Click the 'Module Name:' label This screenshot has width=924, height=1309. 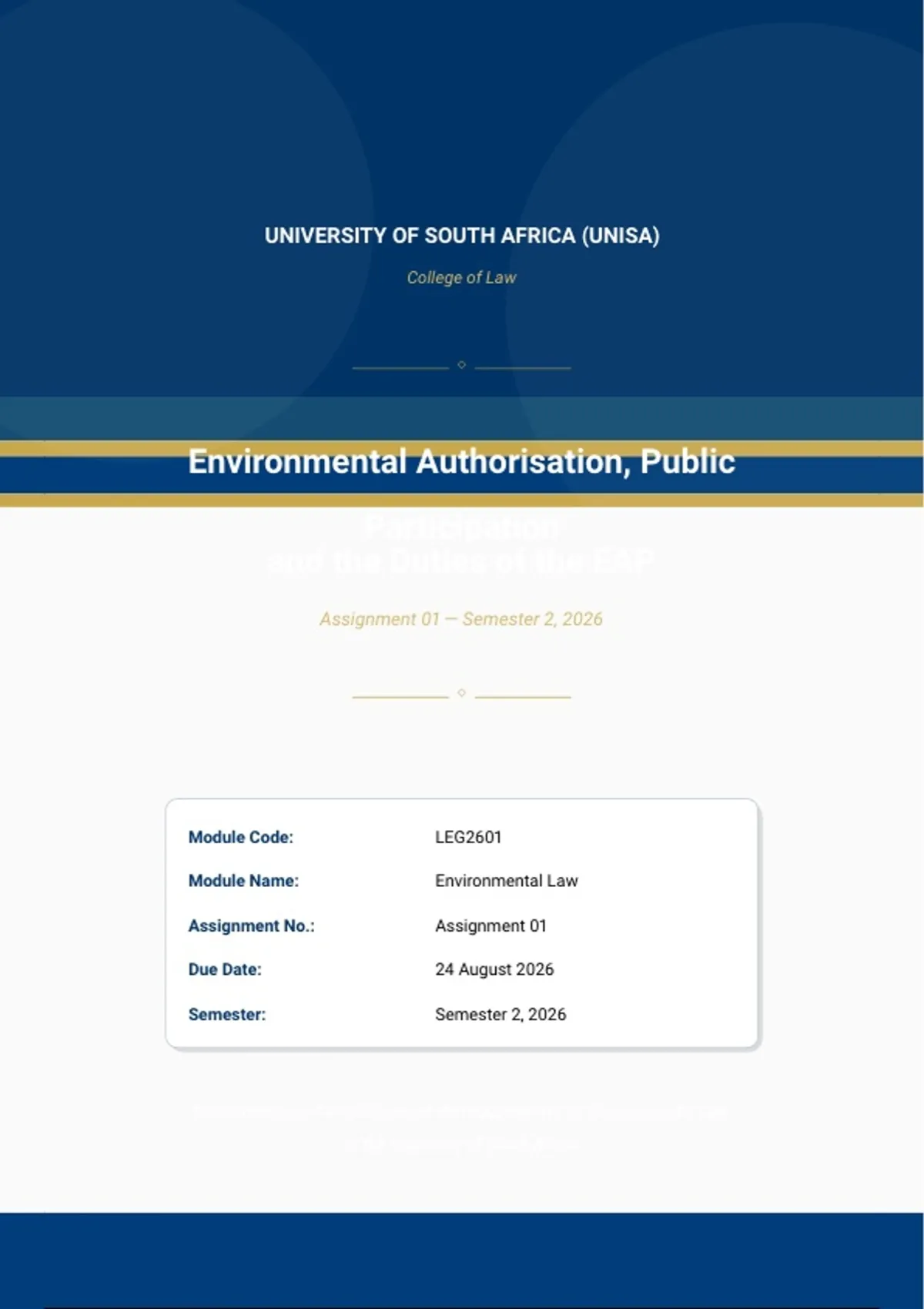tap(243, 881)
